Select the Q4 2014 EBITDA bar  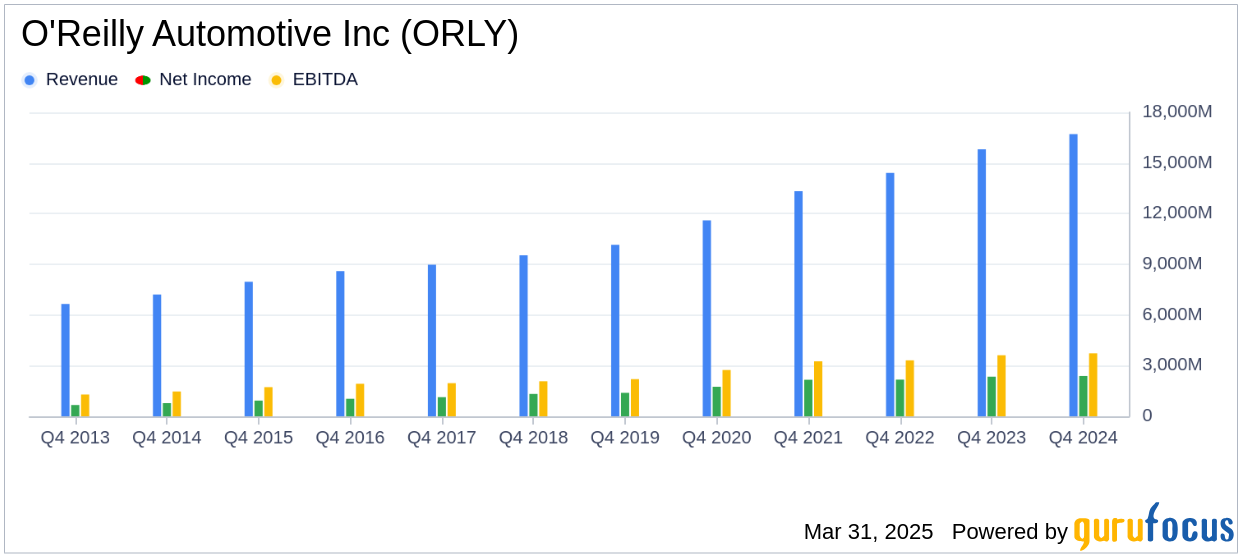click(x=177, y=404)
